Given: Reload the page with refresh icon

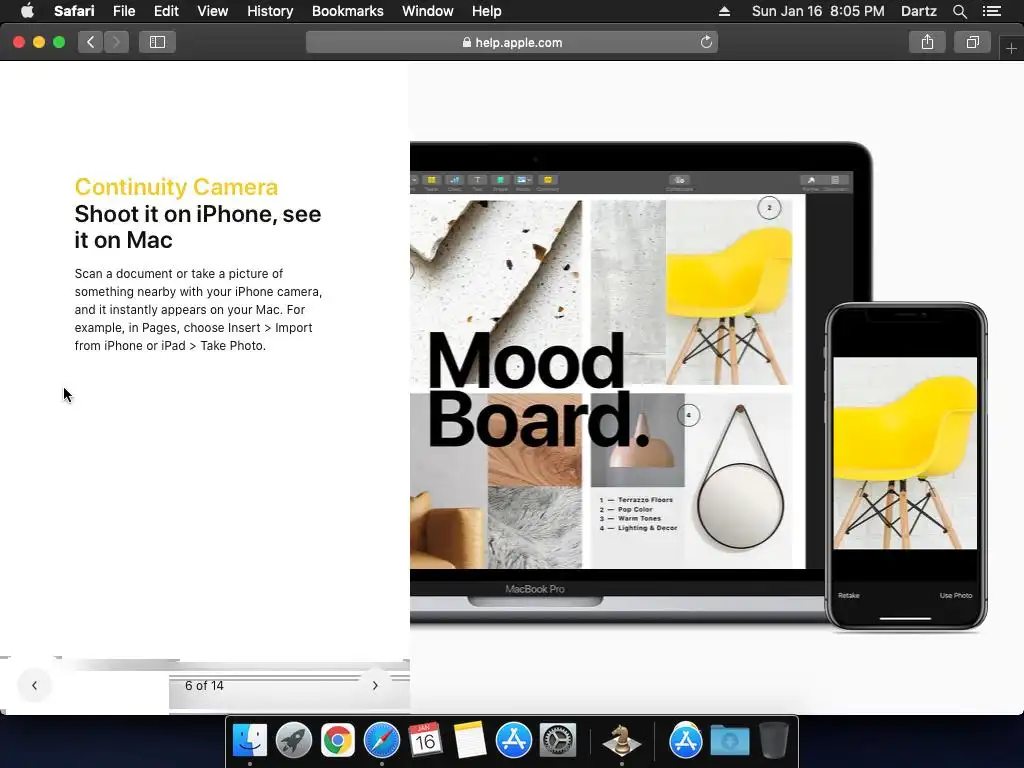Looking at the screenshot, I should [x=706, y=42].
